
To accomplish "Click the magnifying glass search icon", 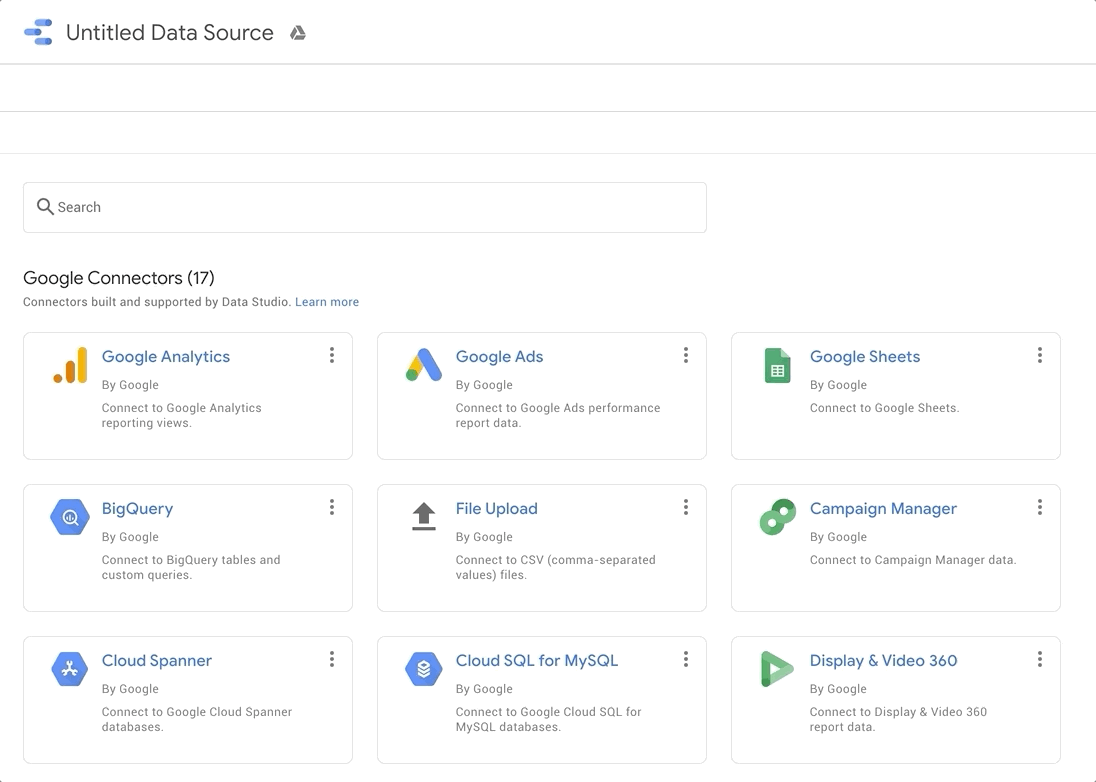I will pos(45,206).
